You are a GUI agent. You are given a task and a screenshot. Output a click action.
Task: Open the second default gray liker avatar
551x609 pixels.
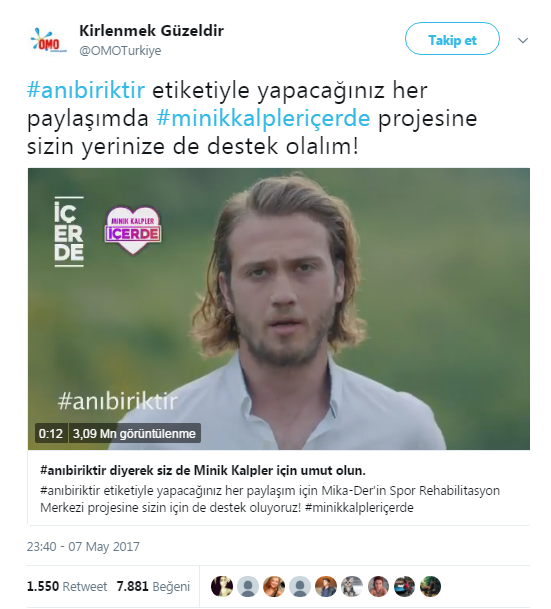tap(300, 586)
